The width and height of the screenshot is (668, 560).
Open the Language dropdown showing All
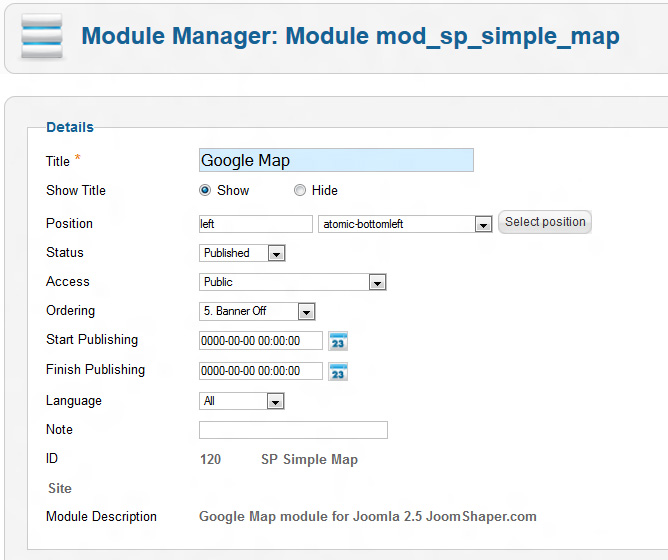[x=275, y=401]
